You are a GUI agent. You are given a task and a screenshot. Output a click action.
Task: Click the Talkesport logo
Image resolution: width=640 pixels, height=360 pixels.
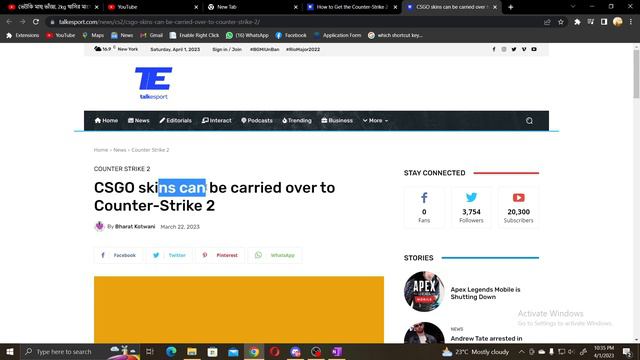(153, 83)
